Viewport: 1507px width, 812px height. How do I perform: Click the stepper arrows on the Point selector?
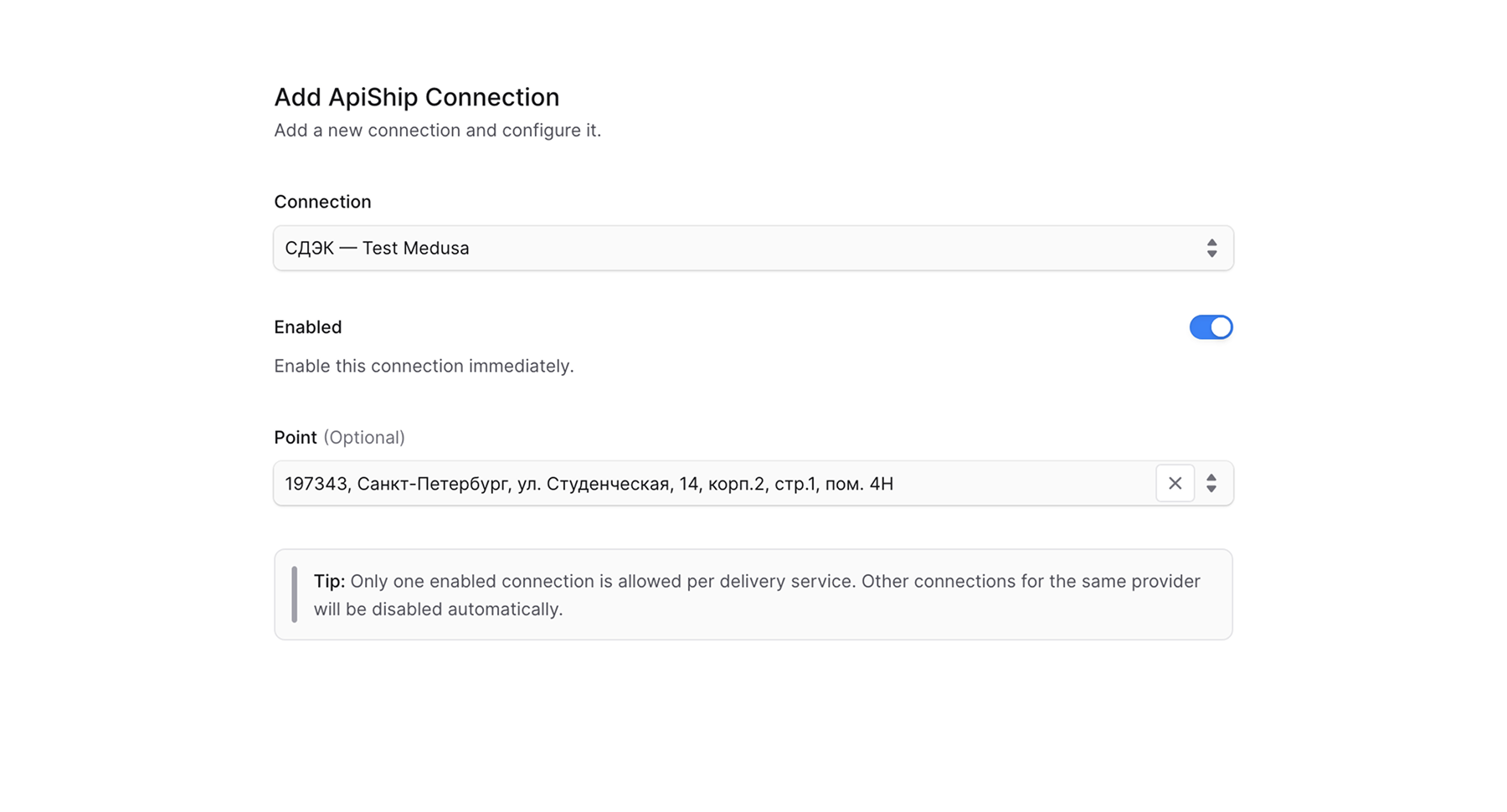1212,483
